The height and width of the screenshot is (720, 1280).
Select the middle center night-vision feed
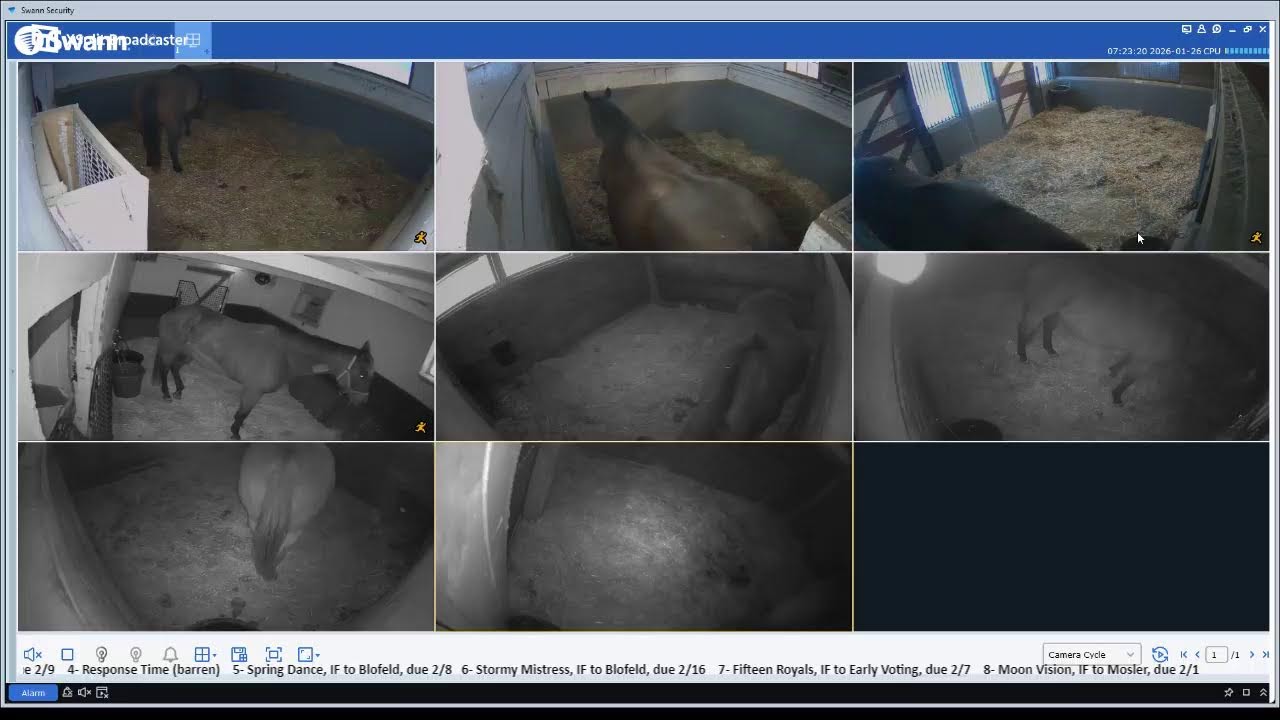click(x=644, y=346)
